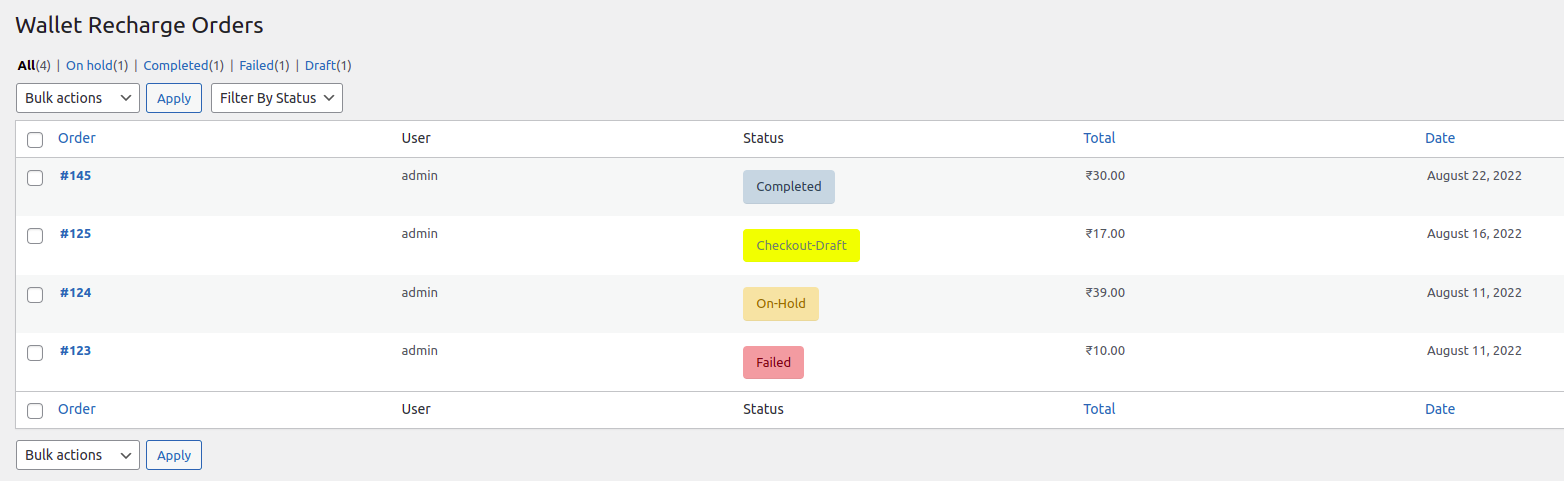Image resolution: width=1564 pixels, height=481 pixels.
Task: Open order #145 link
Action: point(75,176)
